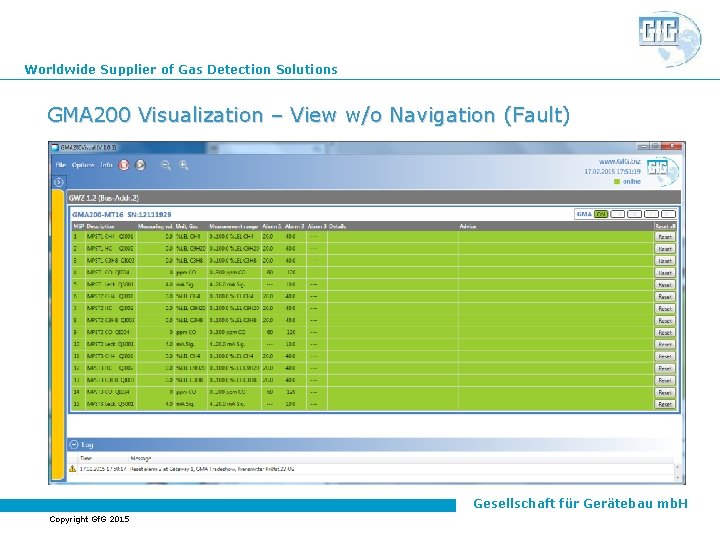Reset measuring point row 13

click(665, 380)
